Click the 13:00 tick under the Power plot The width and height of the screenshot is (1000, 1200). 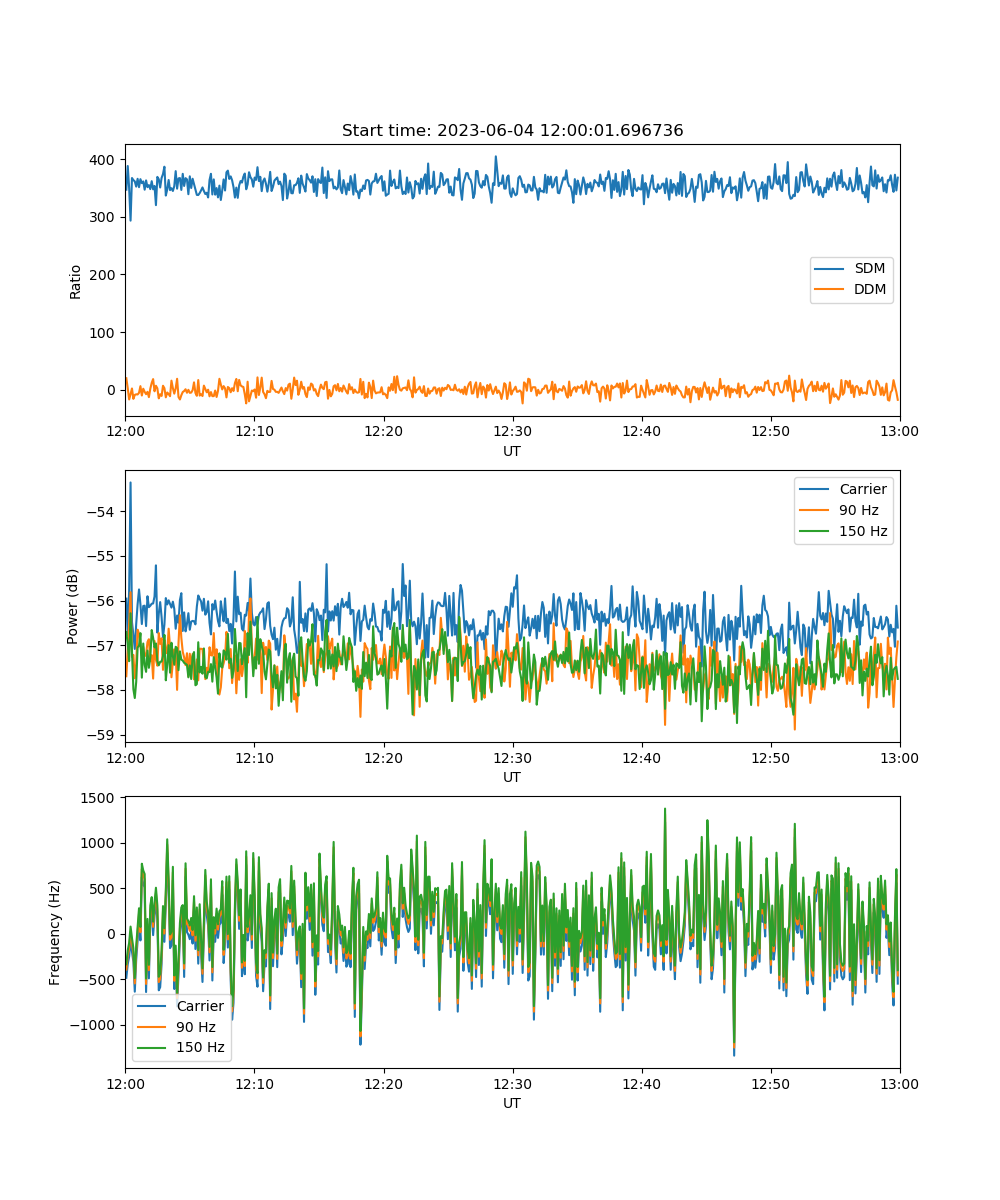click(899, 757)
